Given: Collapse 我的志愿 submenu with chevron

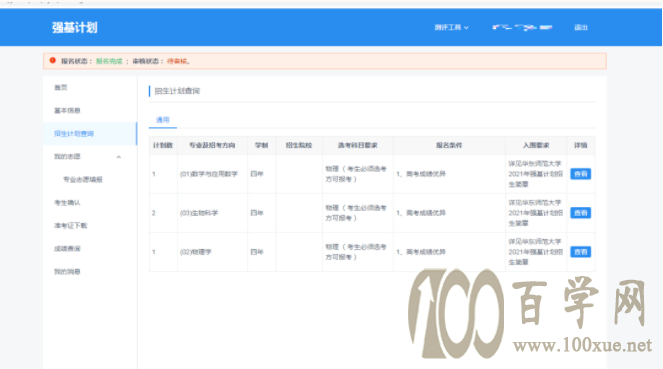Looking at the screenshot, I should (119, 157).
